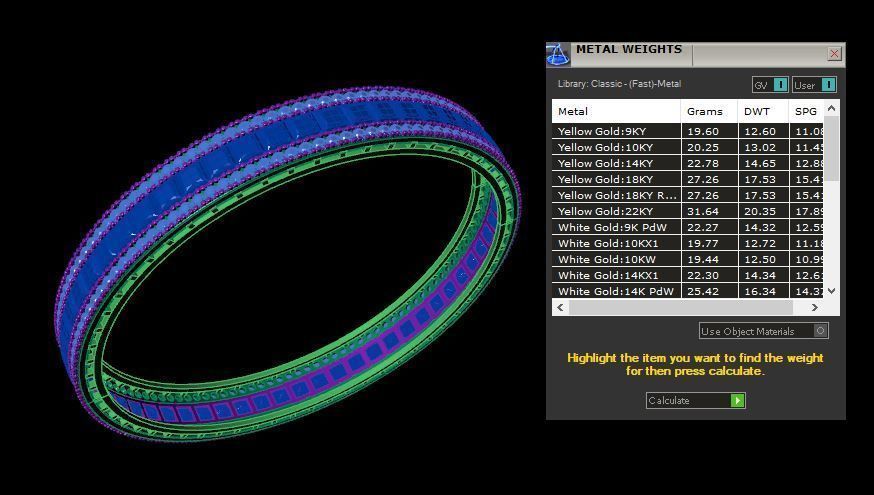Select the White Gold:14K PdW row

pos(688,291)
